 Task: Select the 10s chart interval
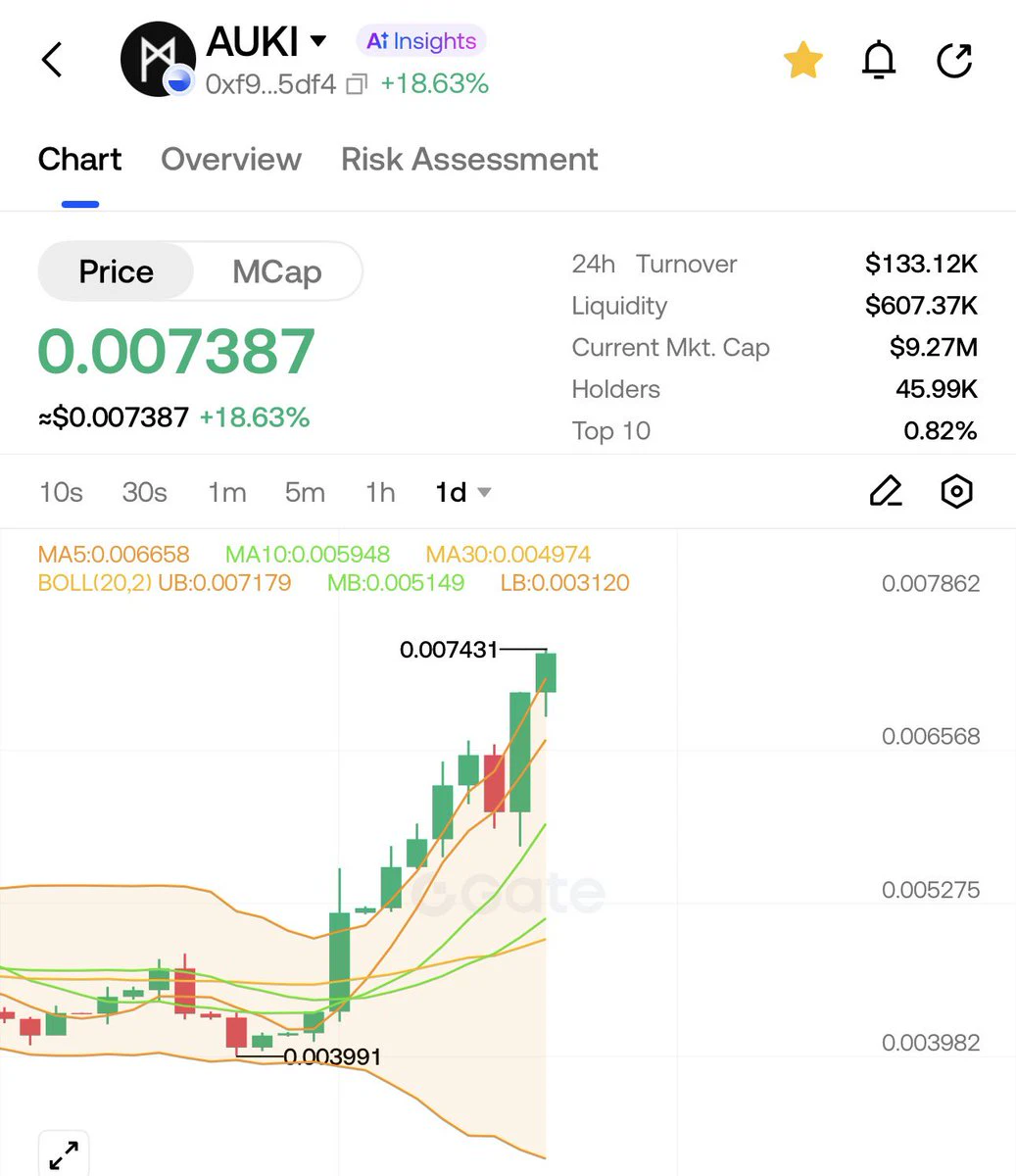coord(61,492)
